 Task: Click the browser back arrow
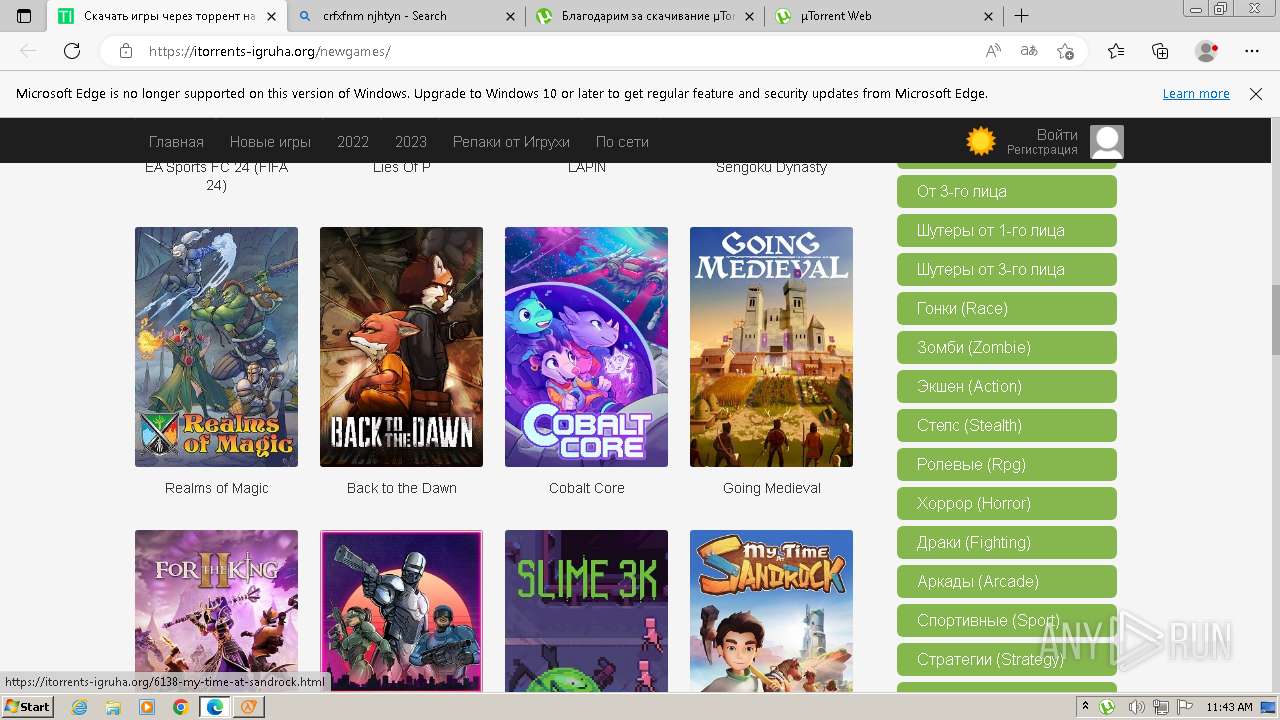click(x=28, y=51)
